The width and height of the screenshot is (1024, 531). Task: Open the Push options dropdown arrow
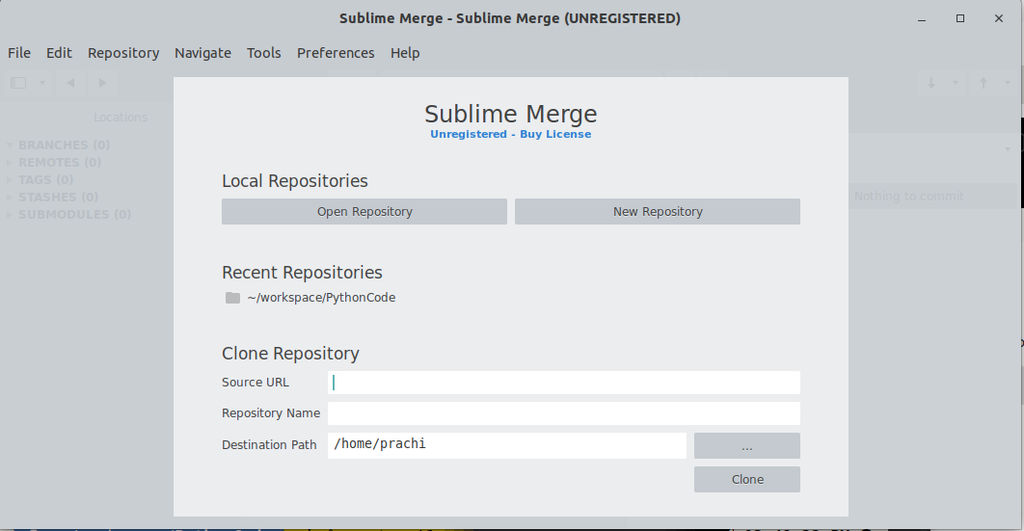pyautogui.click(x=1007, y=83)
